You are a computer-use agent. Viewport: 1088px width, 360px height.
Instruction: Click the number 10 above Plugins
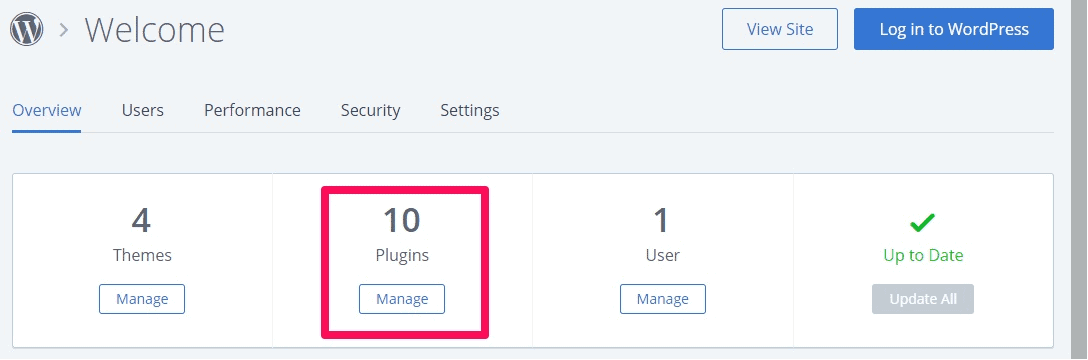(x=402, y=221)
